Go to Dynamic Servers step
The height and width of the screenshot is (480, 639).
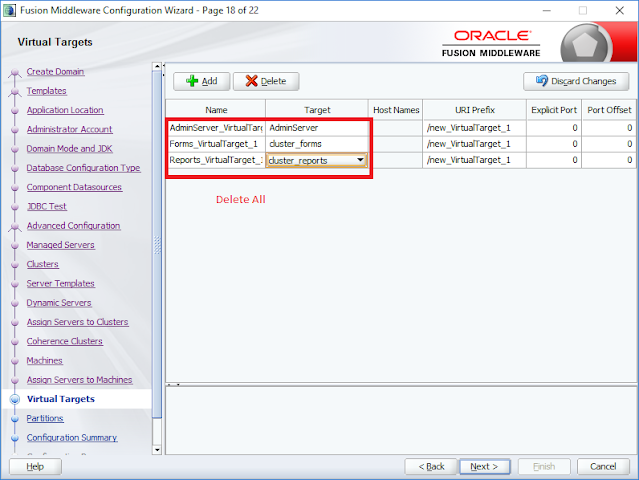click(59, 303)
